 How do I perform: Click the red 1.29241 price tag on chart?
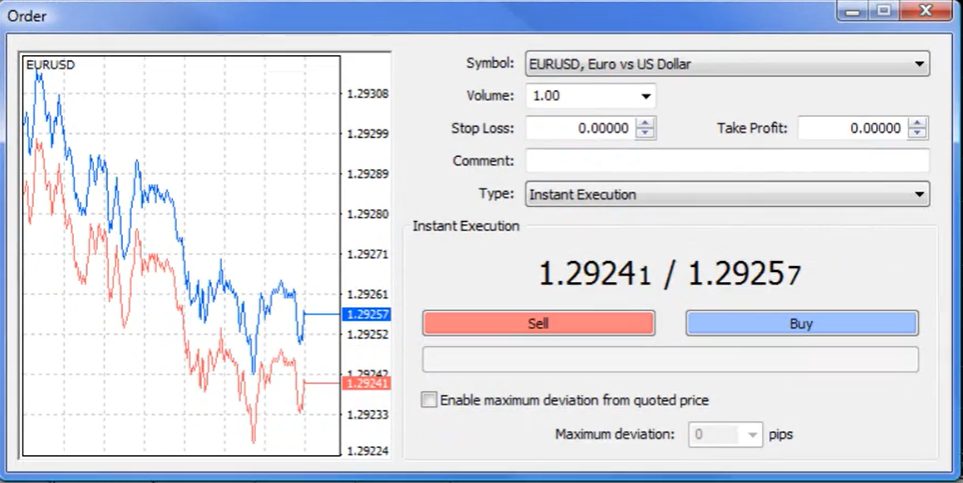coord(366,383)
